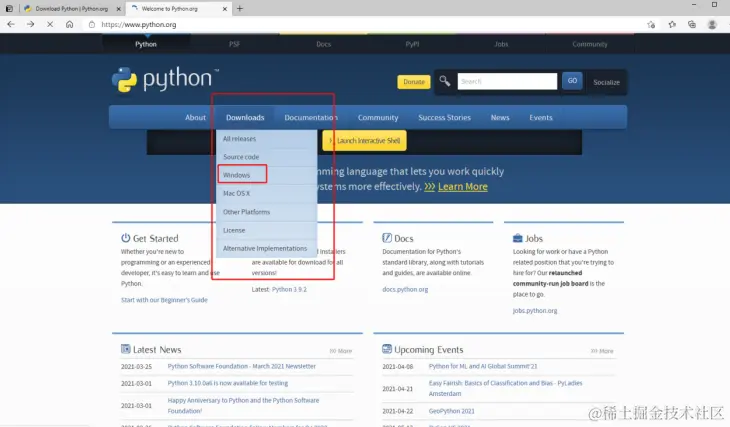The width and height of the screenshot is (730, 427).
Task: Open the PyPI top navigation tab
Action: pos(412,44)
